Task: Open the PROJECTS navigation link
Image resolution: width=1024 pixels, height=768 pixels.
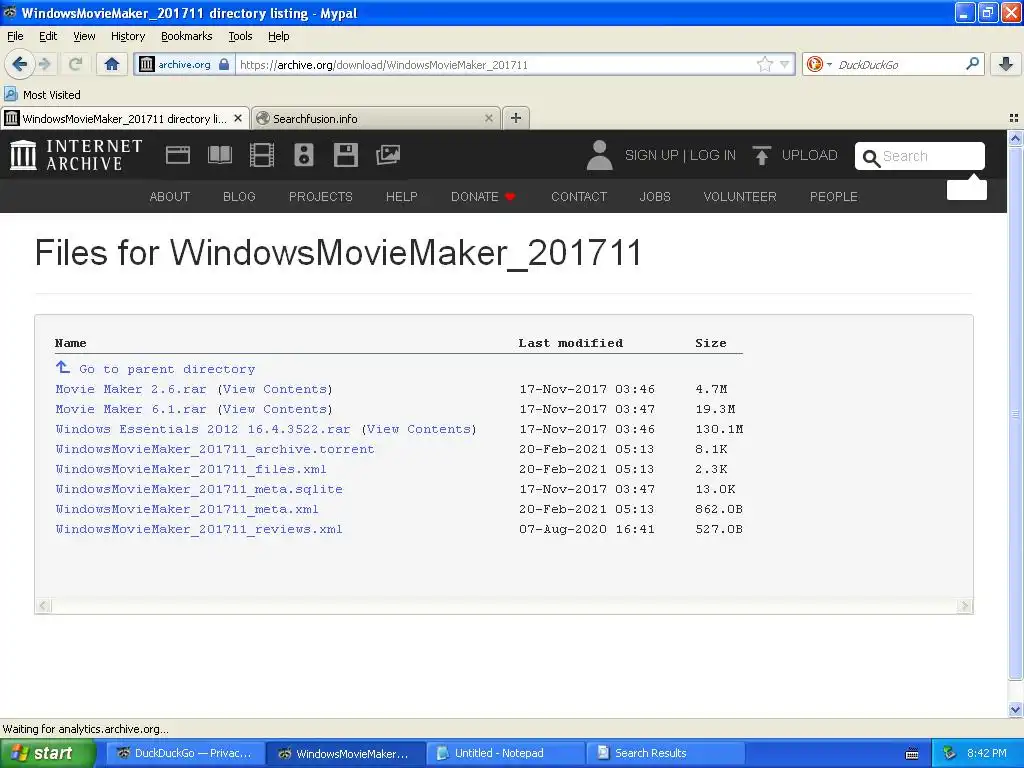Action: click(321, 197)
